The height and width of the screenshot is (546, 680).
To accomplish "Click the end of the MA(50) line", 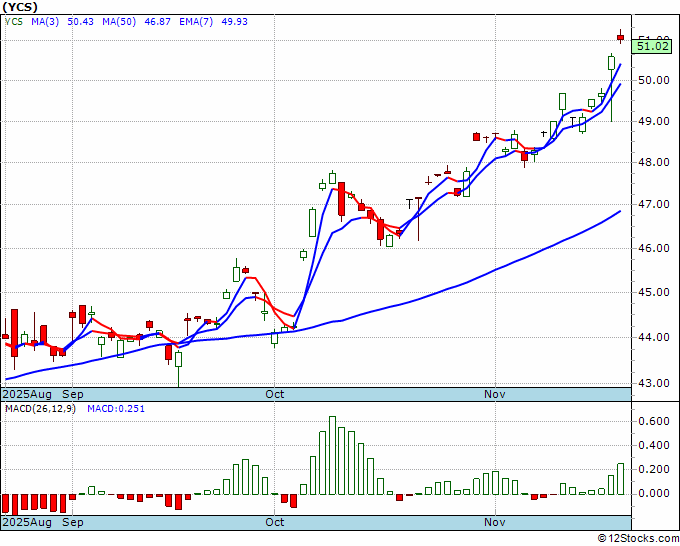I will tap(620, 211).
